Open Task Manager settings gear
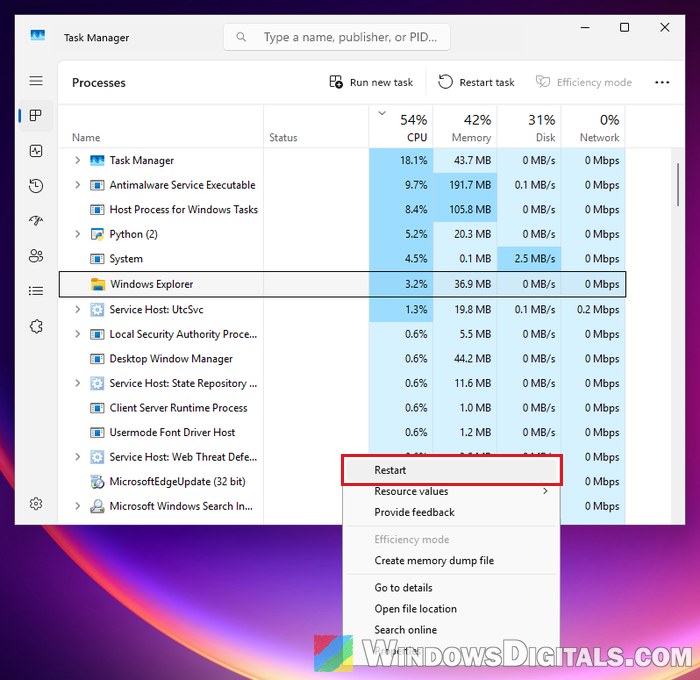The height and width of the screenshot is (680, 700). 36,504
